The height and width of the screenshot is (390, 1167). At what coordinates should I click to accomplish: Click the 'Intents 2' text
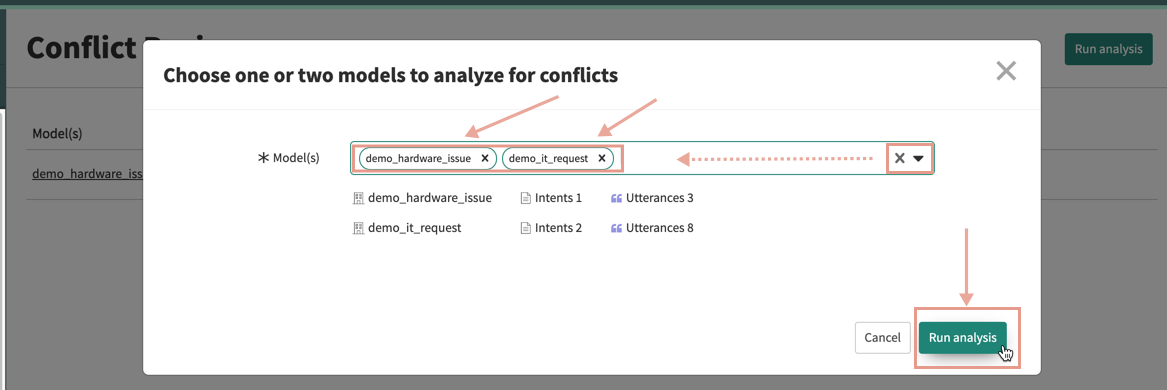[558, 227]
